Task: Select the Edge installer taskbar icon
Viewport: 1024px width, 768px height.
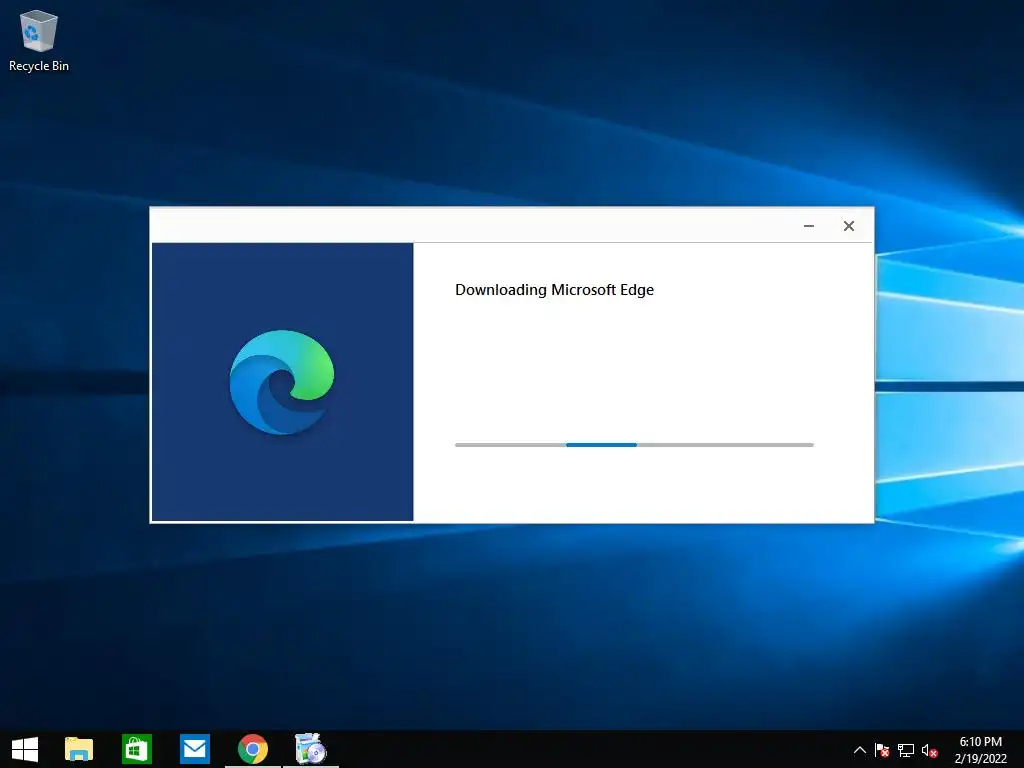Action: [x=310, y=749]
